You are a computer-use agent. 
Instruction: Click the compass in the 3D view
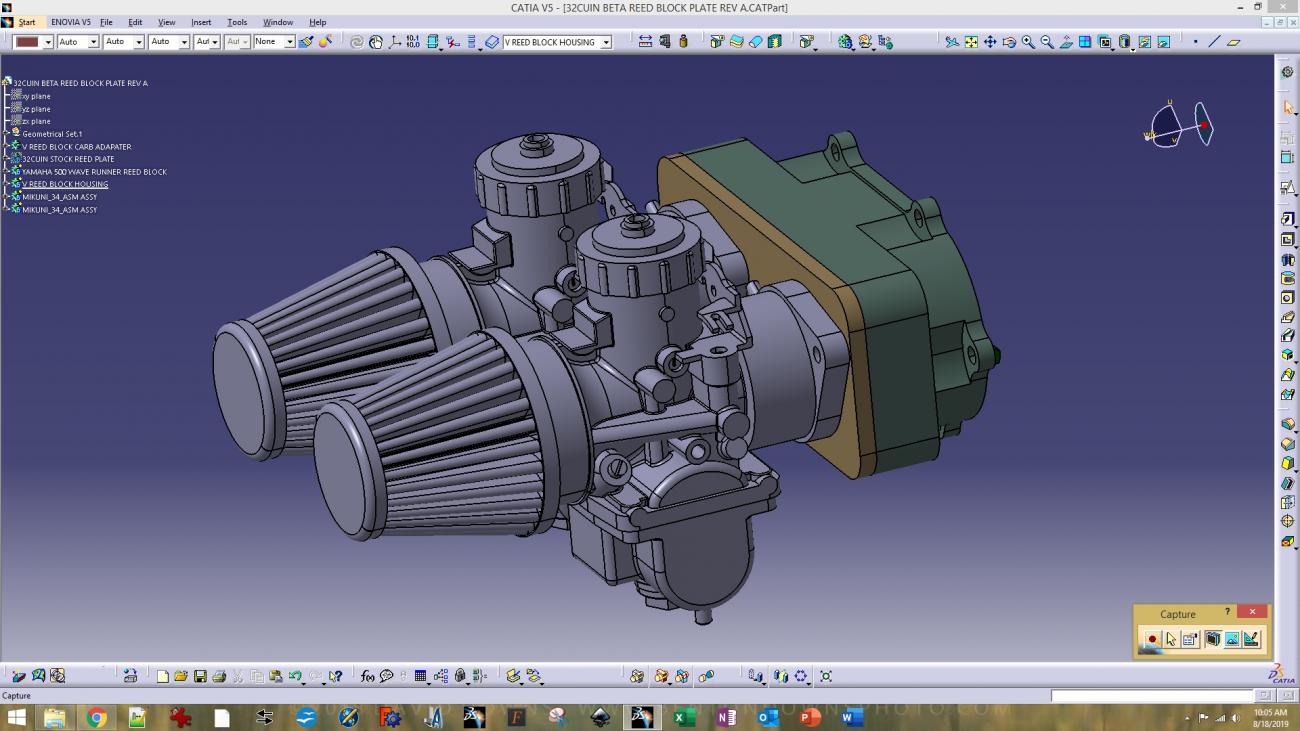point(1180,125)
